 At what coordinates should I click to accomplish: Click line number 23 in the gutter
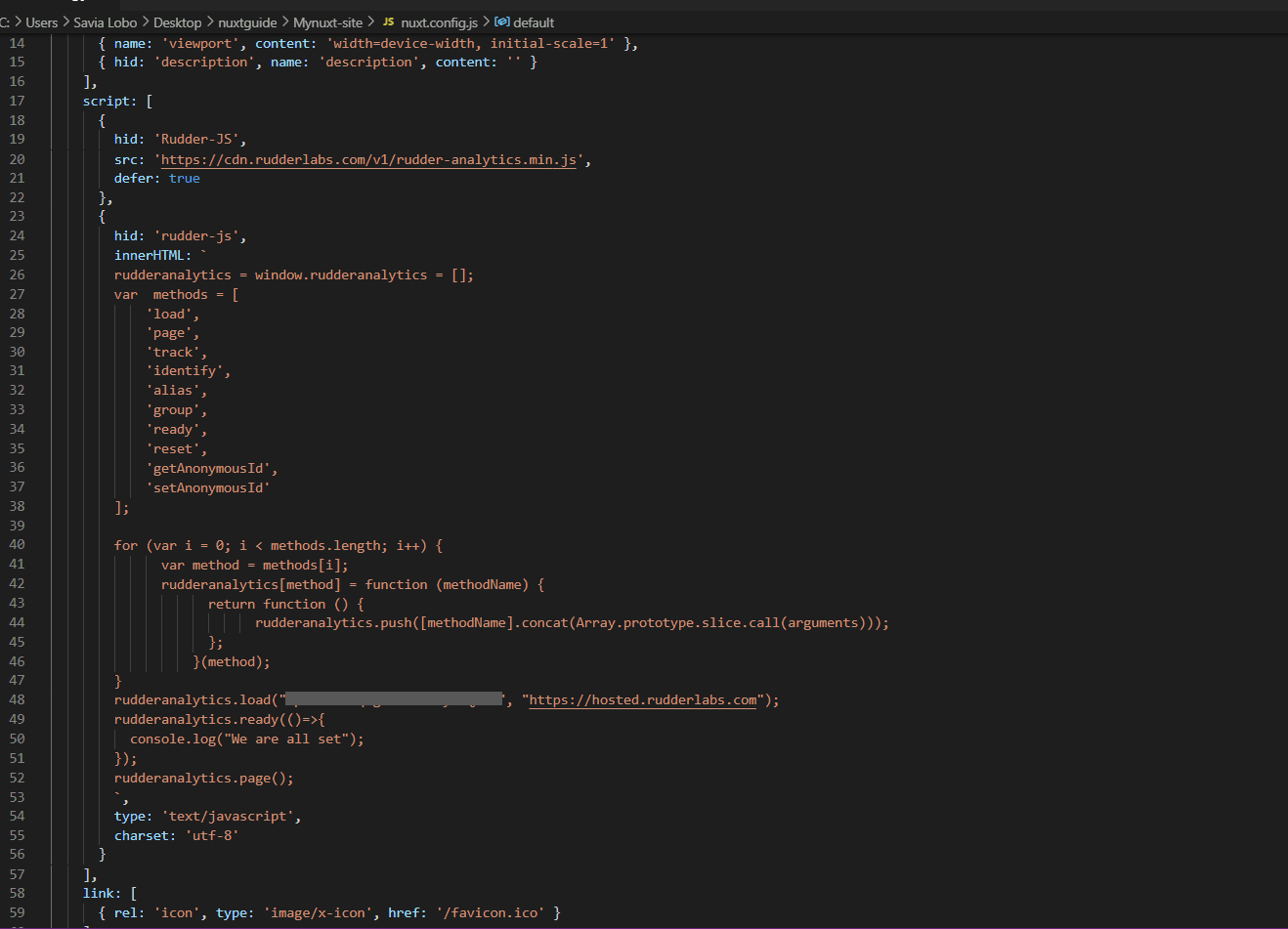[18, 217]
